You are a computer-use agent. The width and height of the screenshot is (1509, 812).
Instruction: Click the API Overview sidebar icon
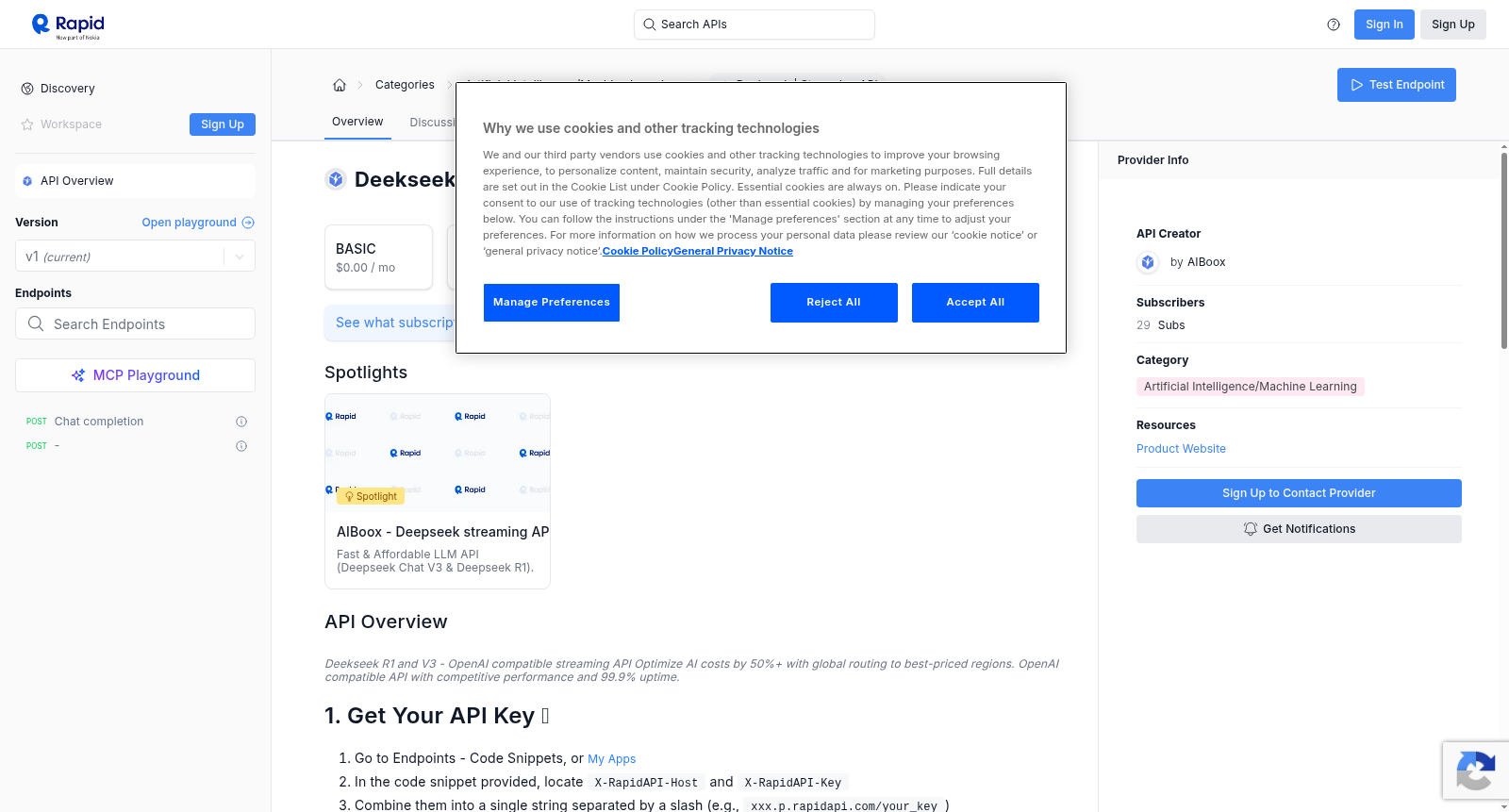pos(27,181)
